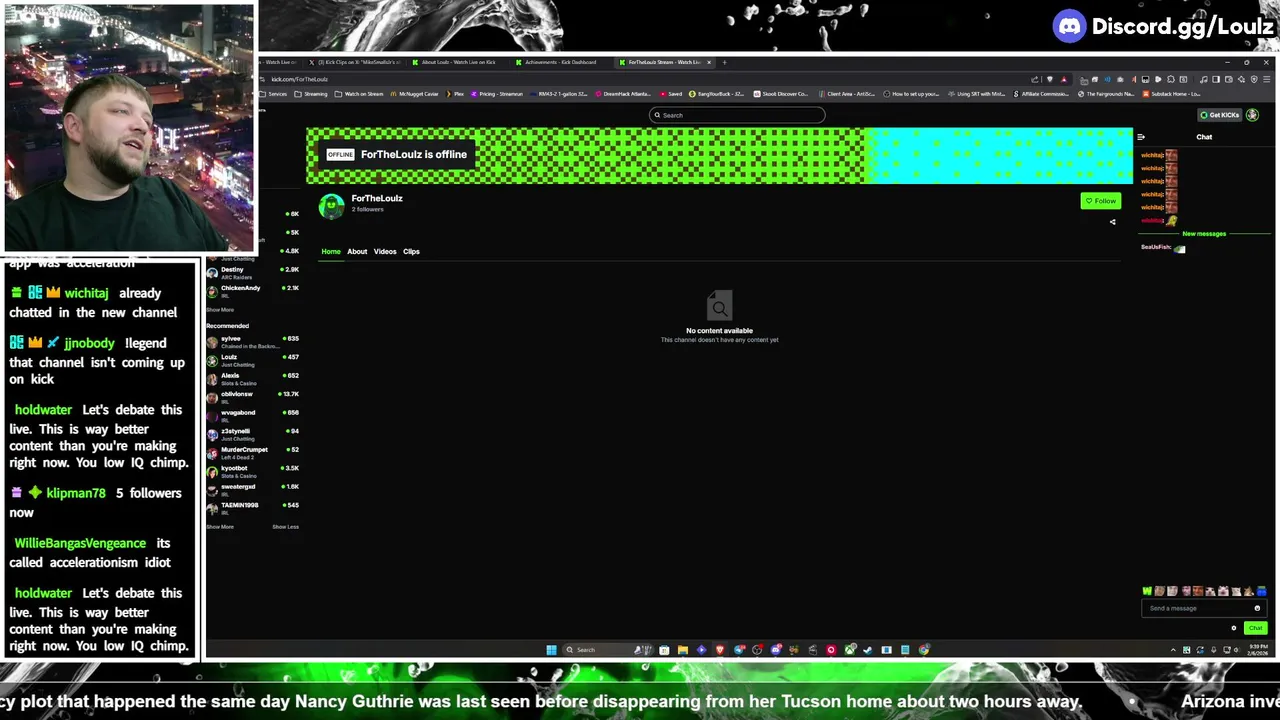Switch to the Videos channel tab
Screen dimensions: 1280x720
coord(385,252)
